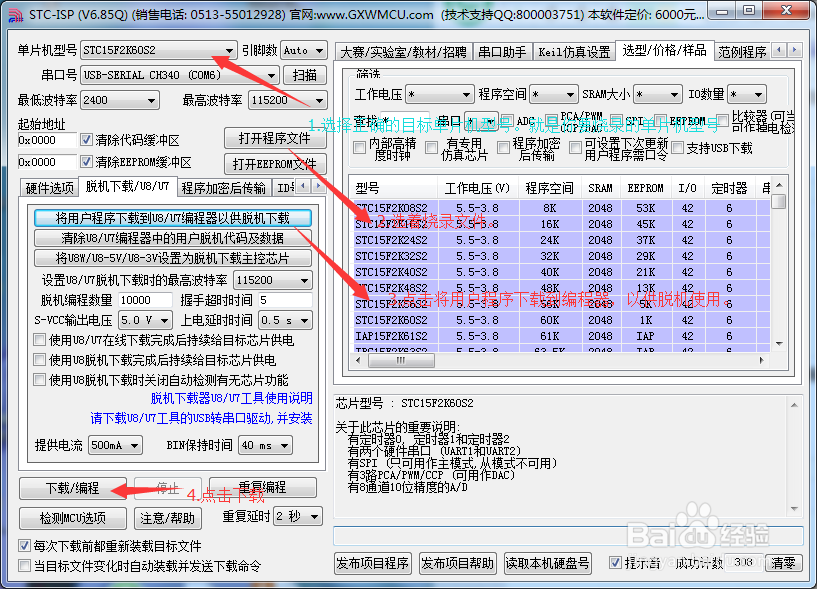Click 打开程序文件 button
This screenshot has height=589, width=817.
[x=275, y=138]
